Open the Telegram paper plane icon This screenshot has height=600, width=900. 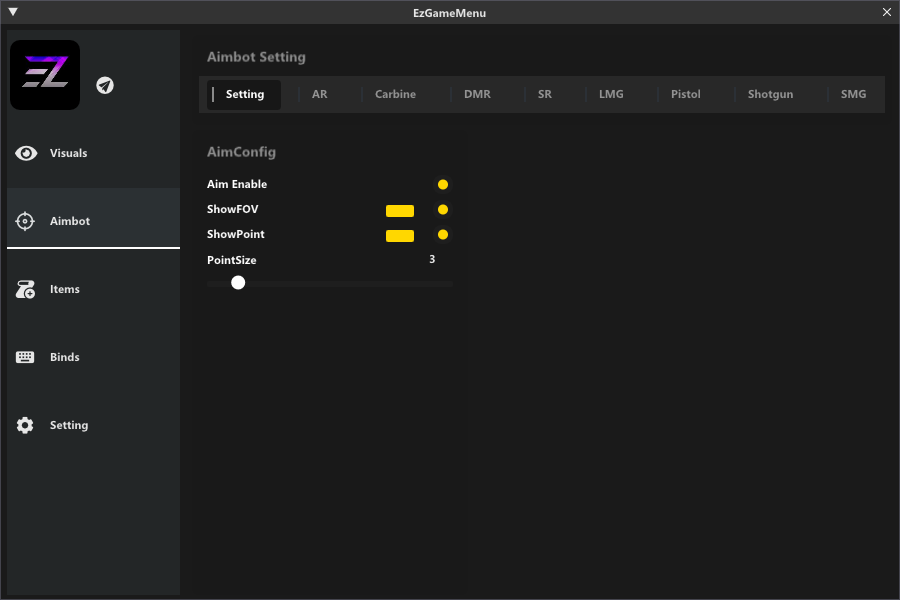104,86
